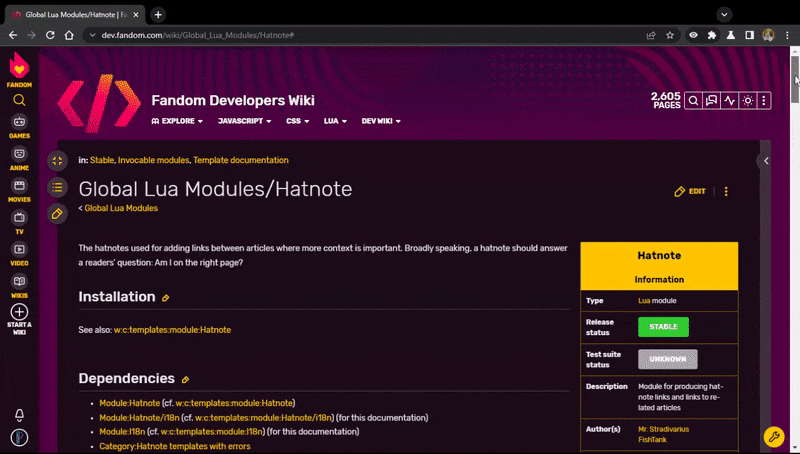This screenshot has height=454, width=800.
Task: Reload the page with browser refresh button
Action: 50,35
